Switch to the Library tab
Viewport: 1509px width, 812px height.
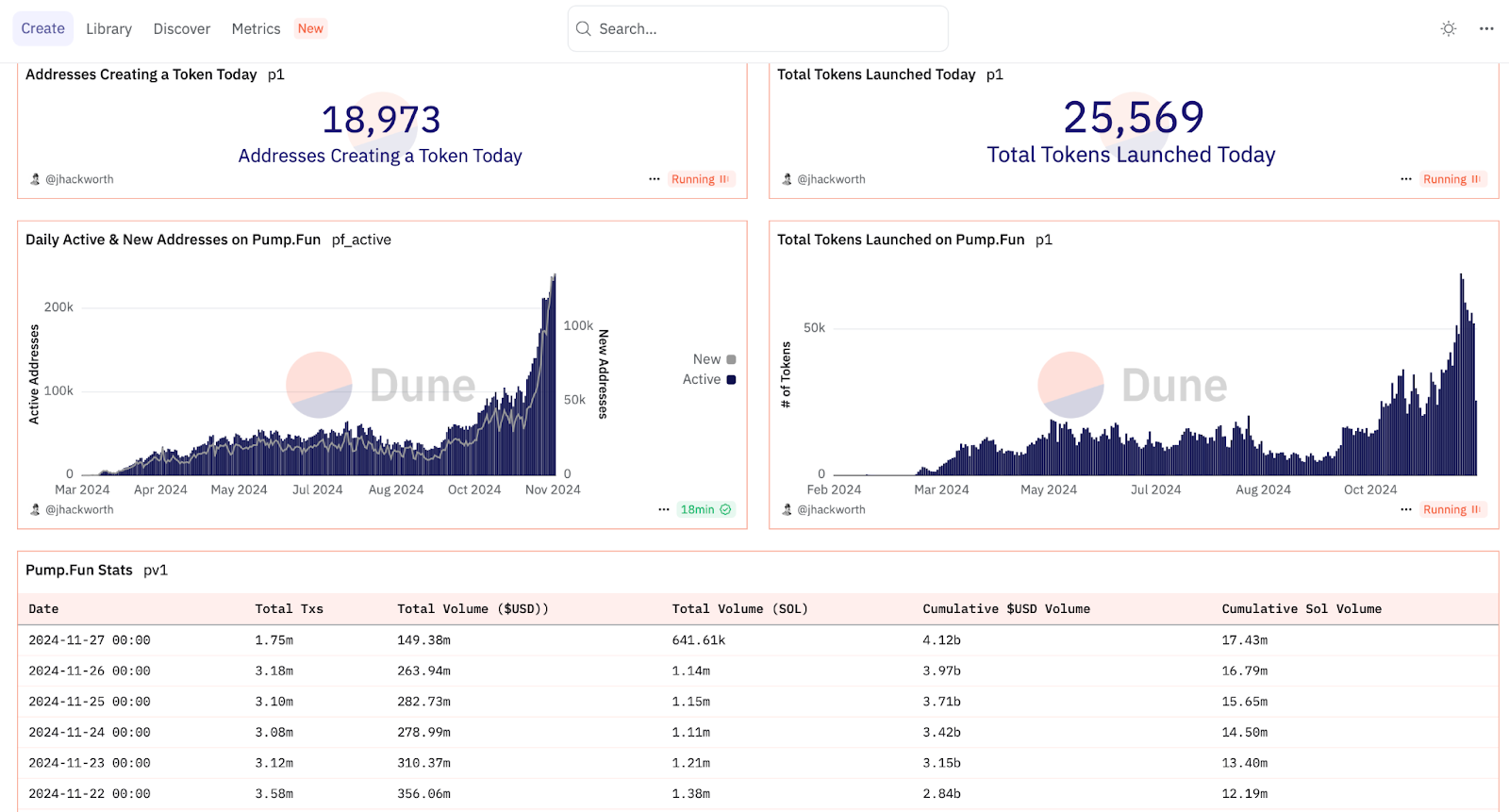tap(108, 29)
